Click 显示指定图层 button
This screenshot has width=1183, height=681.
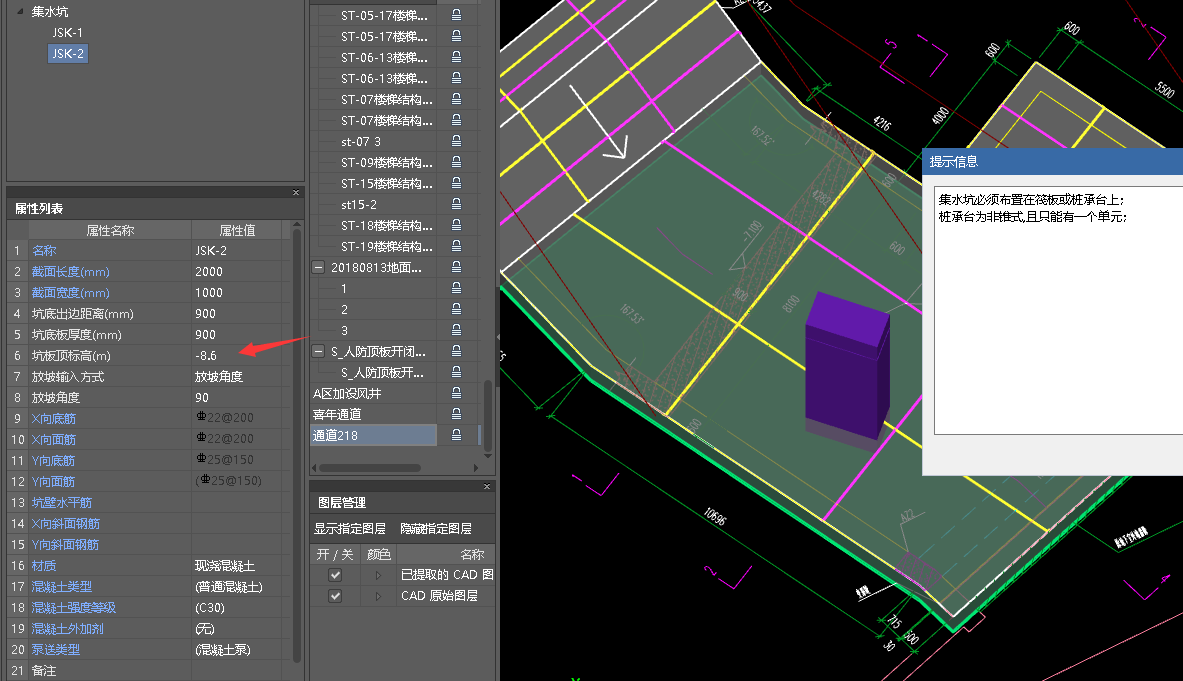(x=350, y=529)
